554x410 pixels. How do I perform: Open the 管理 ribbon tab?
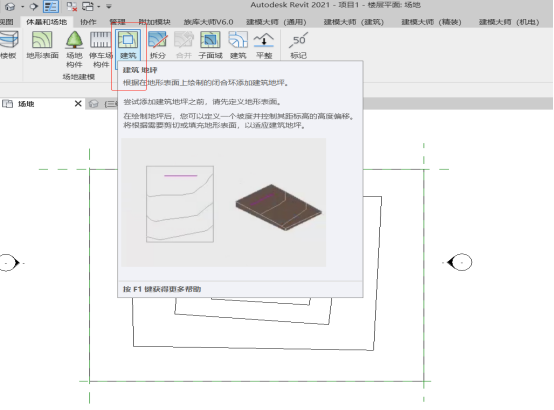pyautogui.click(x=117, y=22)
